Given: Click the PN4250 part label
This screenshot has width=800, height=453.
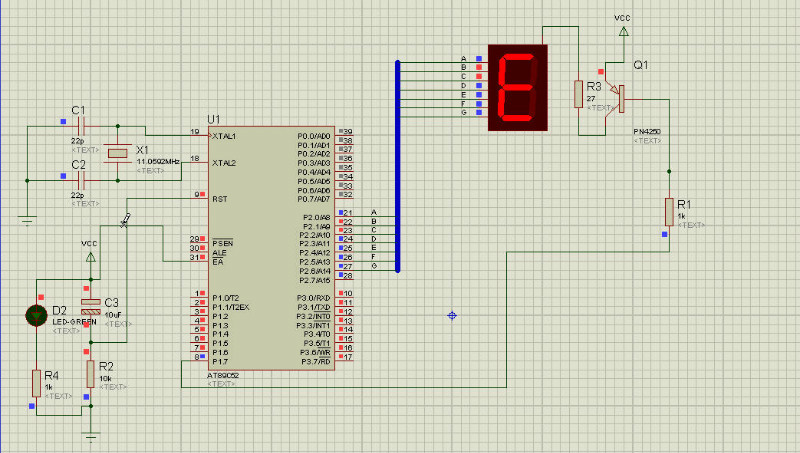Looking at the screenshot, I should 648,132.
